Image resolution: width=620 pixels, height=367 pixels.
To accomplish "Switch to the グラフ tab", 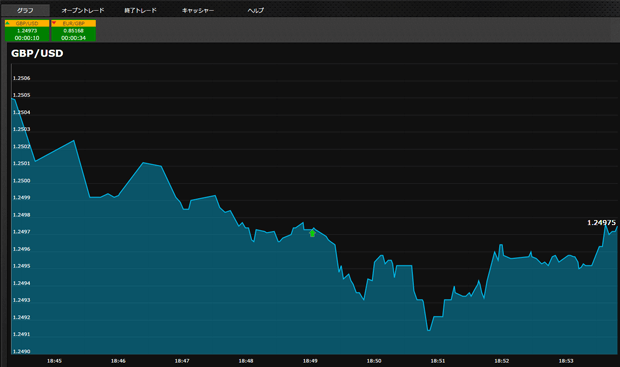I will click(x=25, y=10).
